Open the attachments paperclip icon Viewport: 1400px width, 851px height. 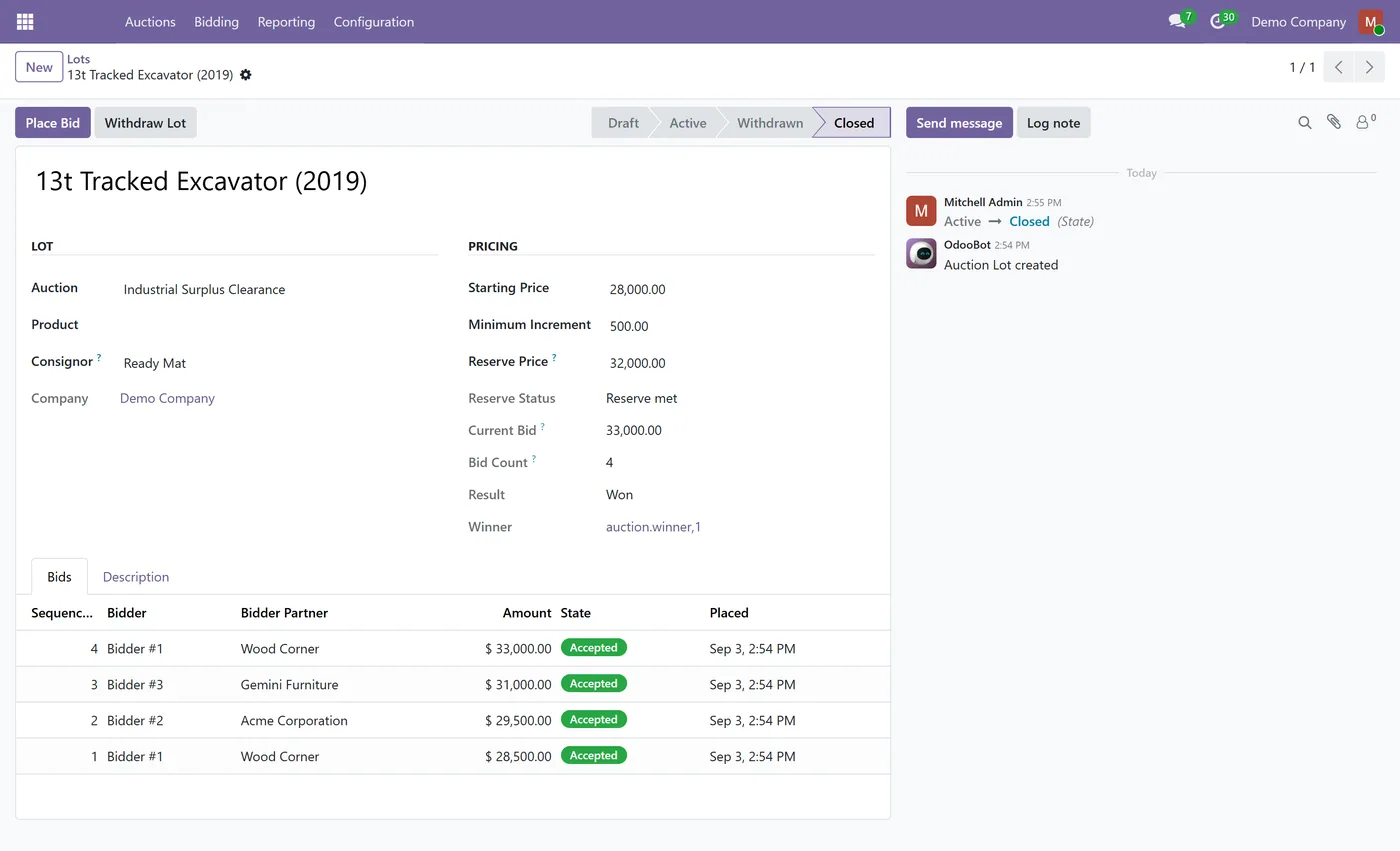tap(1334, 122)
